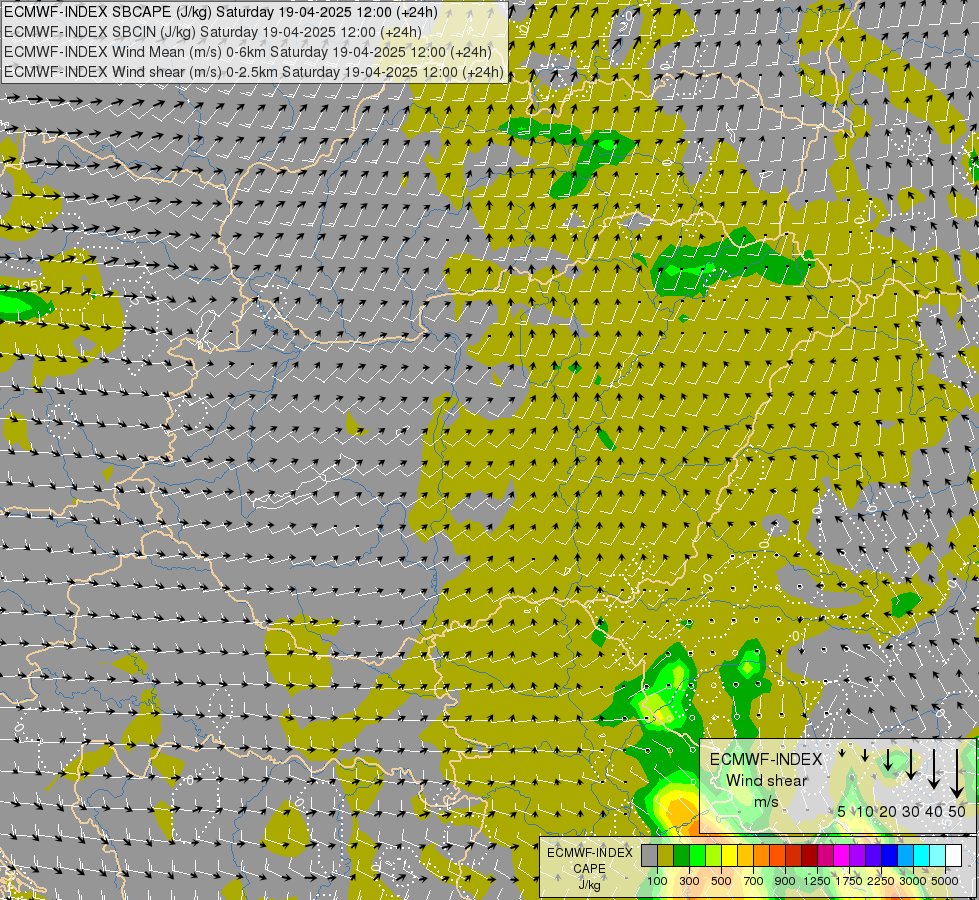Click the 500 label in CAPE legend
The image size is (979, 900).
coord(721,881)
